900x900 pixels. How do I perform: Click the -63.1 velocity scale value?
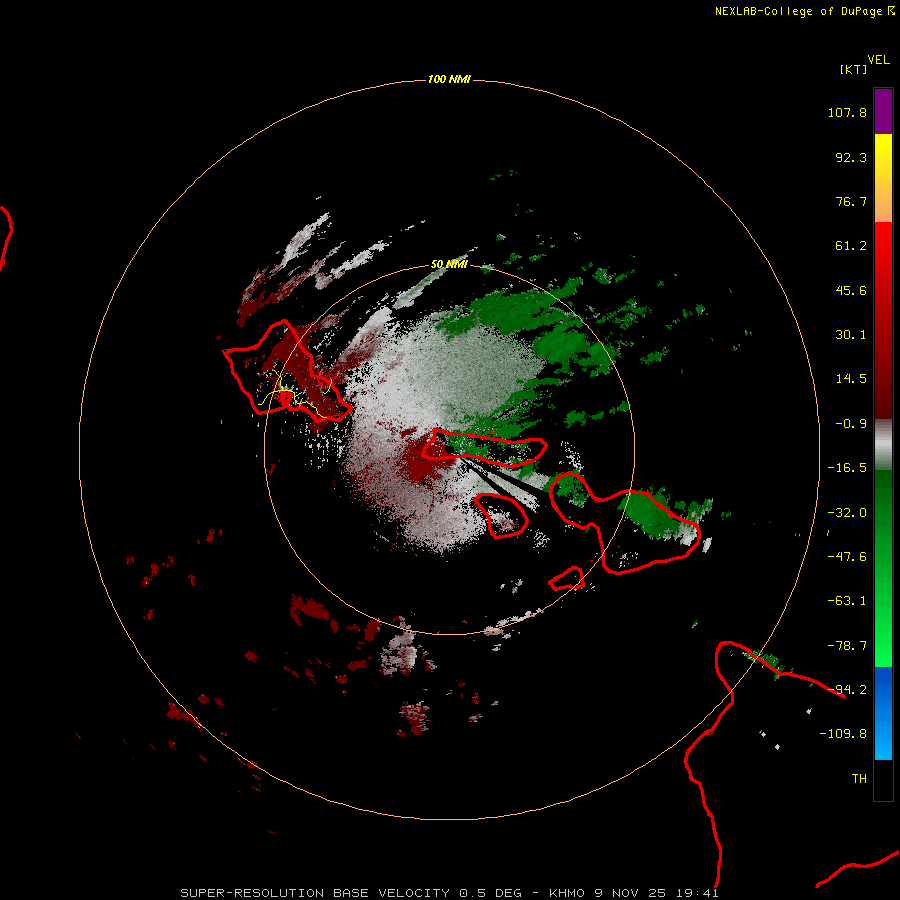point(847,601)
